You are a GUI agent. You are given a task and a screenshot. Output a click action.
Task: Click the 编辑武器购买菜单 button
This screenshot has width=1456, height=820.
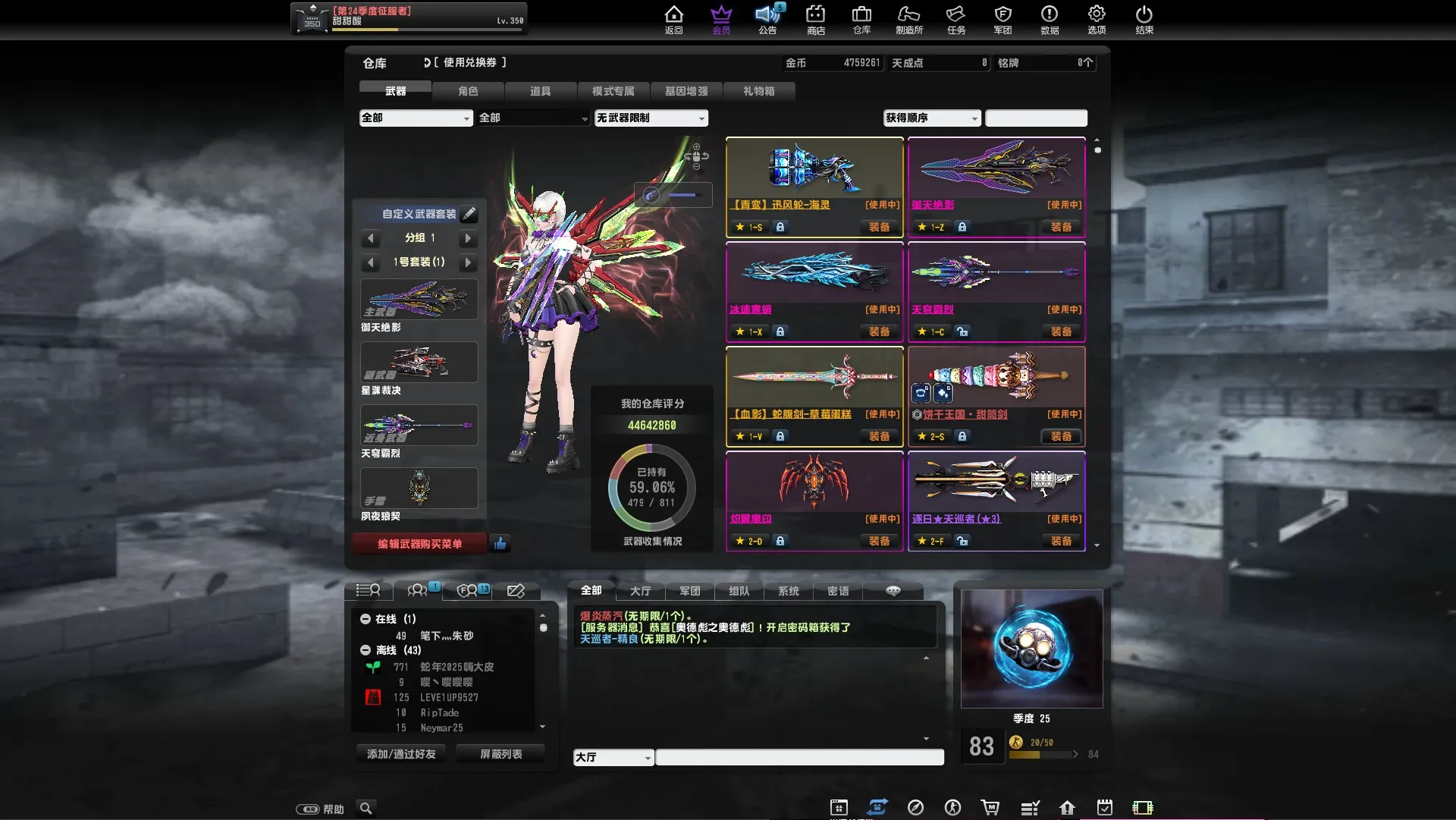click(419, 543)
